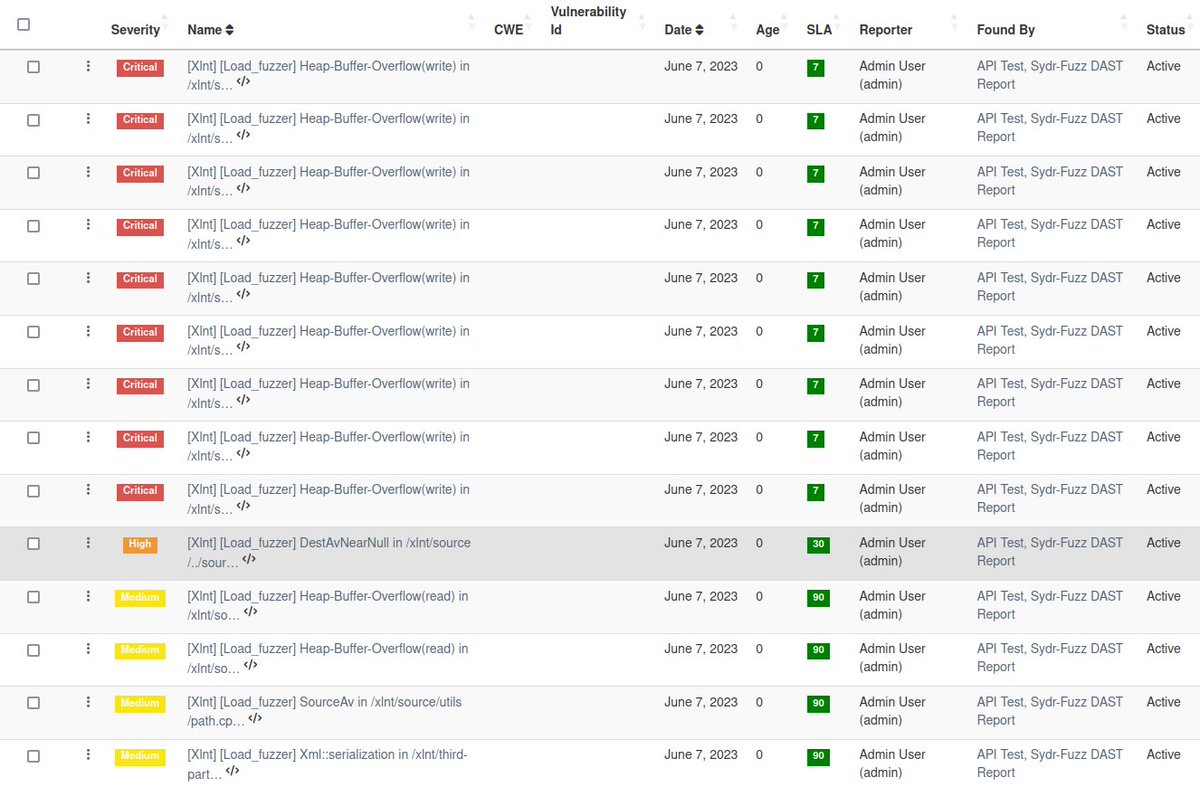Sort findings by Date column
This screenshot has height=787, width=1200.
tap(684, 30)
